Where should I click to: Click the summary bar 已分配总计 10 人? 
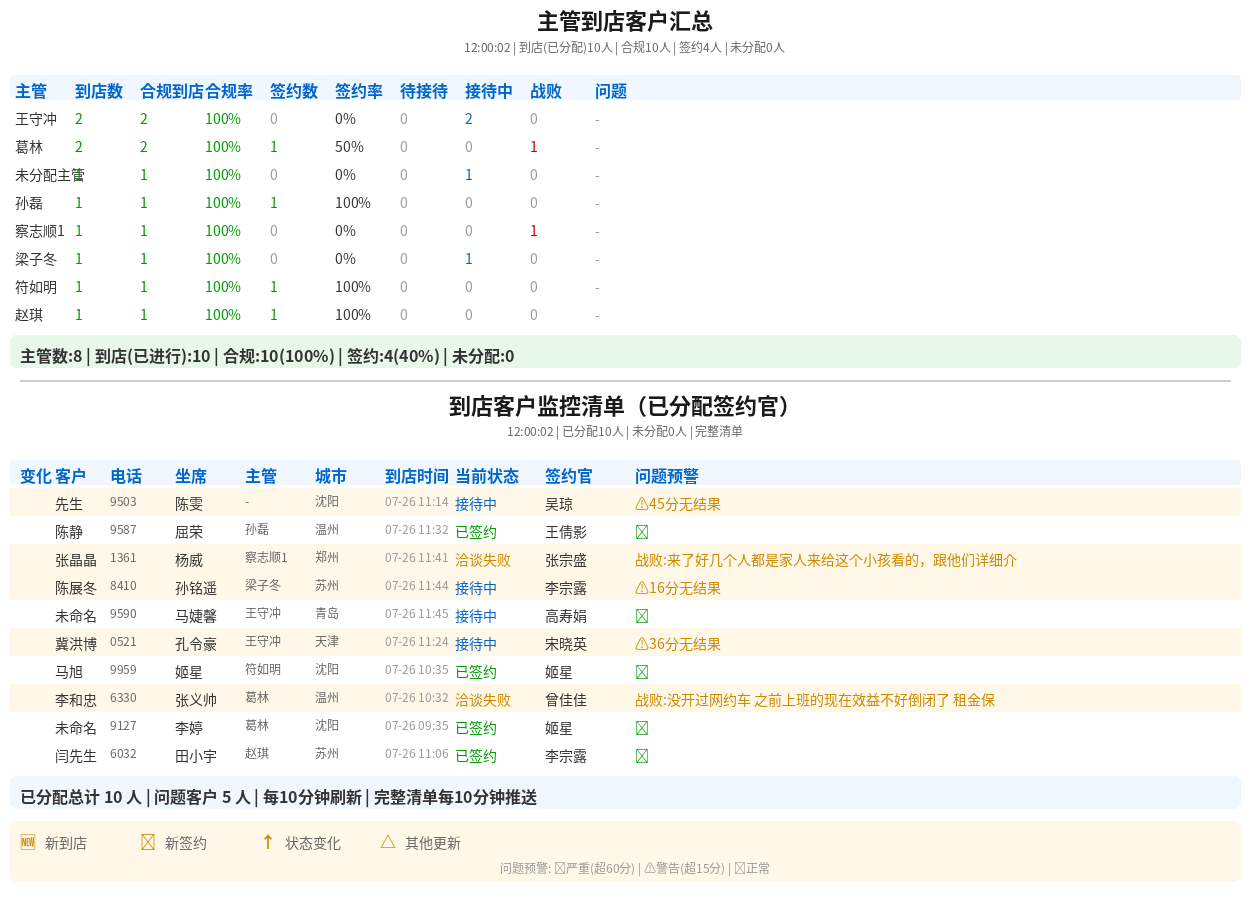pyautogui.click(x=625, y=793)
